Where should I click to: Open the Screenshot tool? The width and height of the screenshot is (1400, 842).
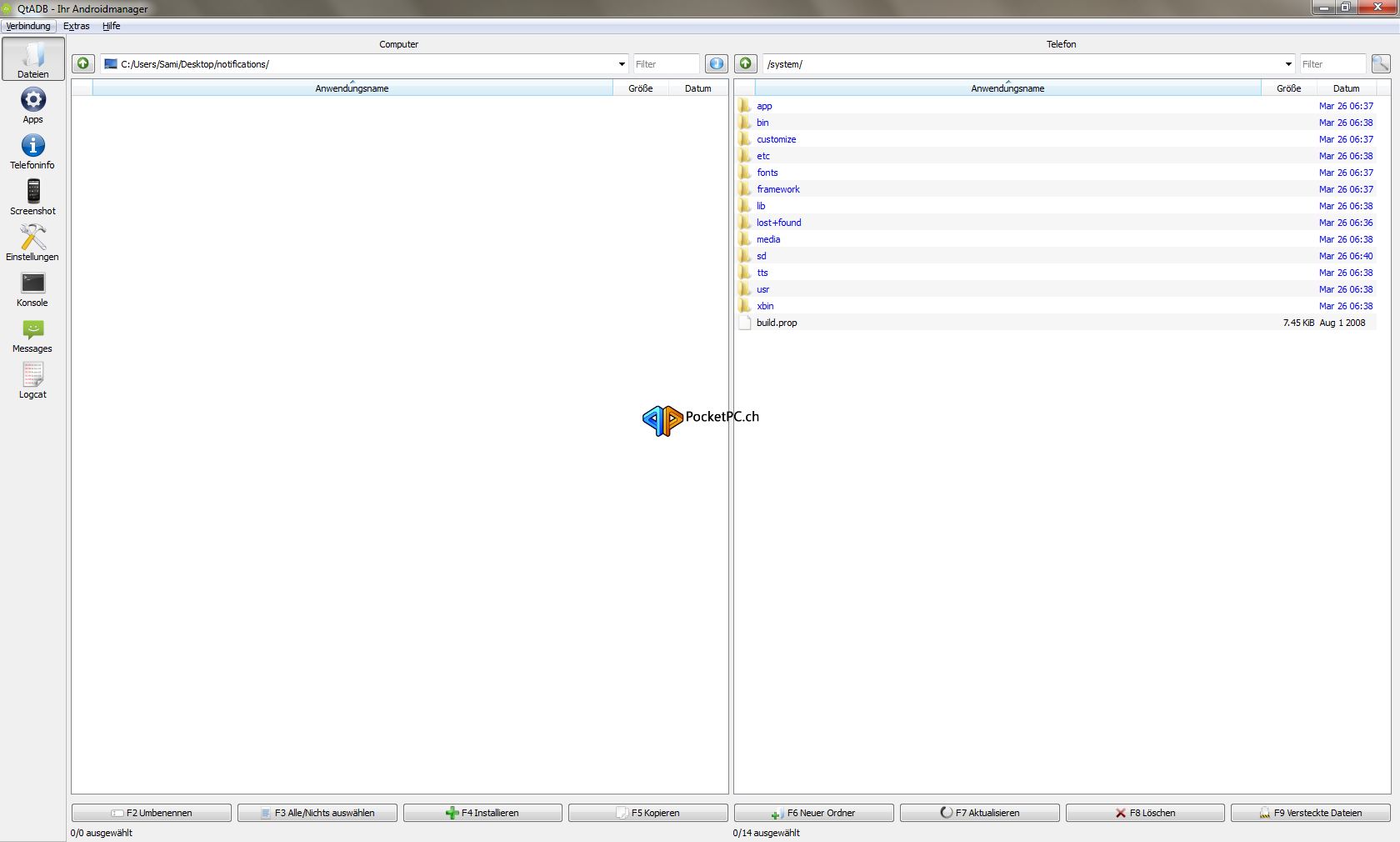point(33,197)
